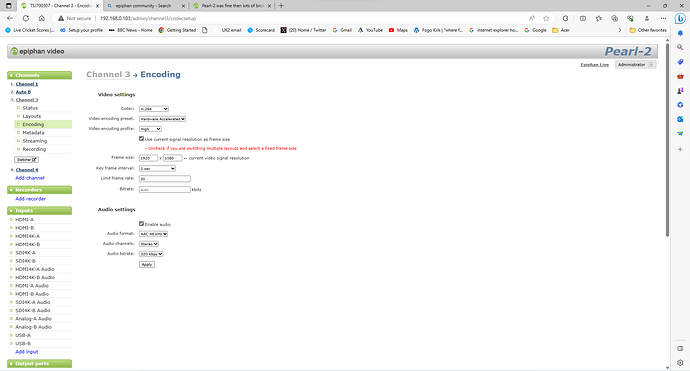This screenshot has height=371, width=690.
Task: Click the Add input link
Action: coord(27,352)
